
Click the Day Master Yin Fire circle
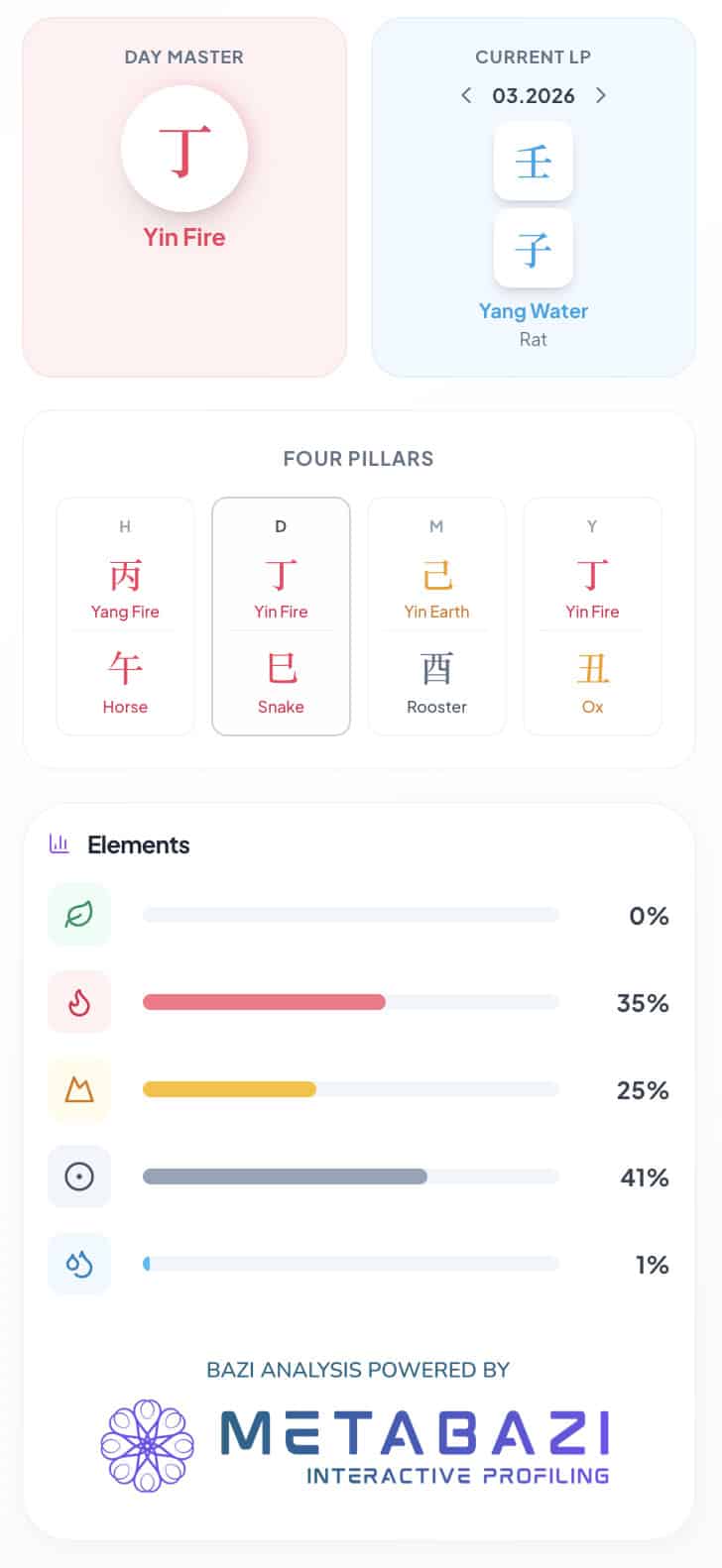pos(184,149)
